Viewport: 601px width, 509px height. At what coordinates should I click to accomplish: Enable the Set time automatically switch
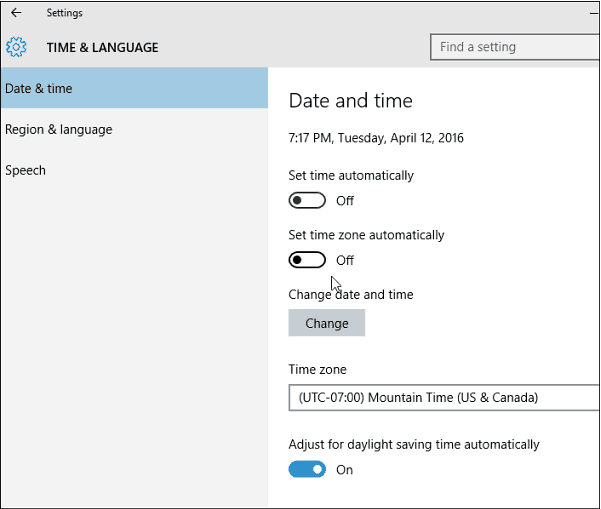point(307,200)
